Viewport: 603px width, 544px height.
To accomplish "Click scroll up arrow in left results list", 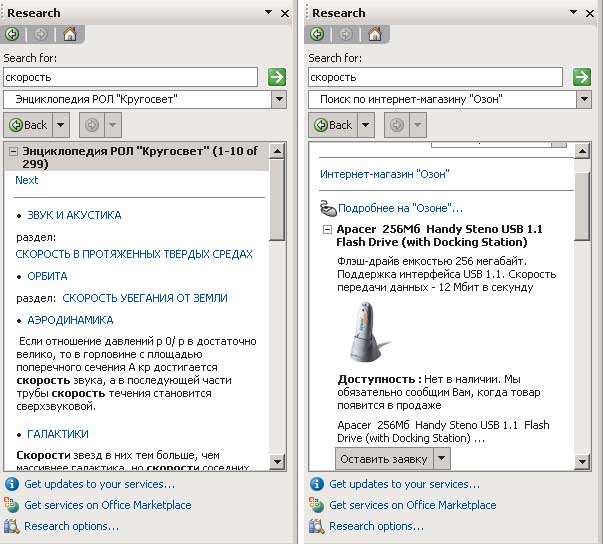I will pos(277,151).
